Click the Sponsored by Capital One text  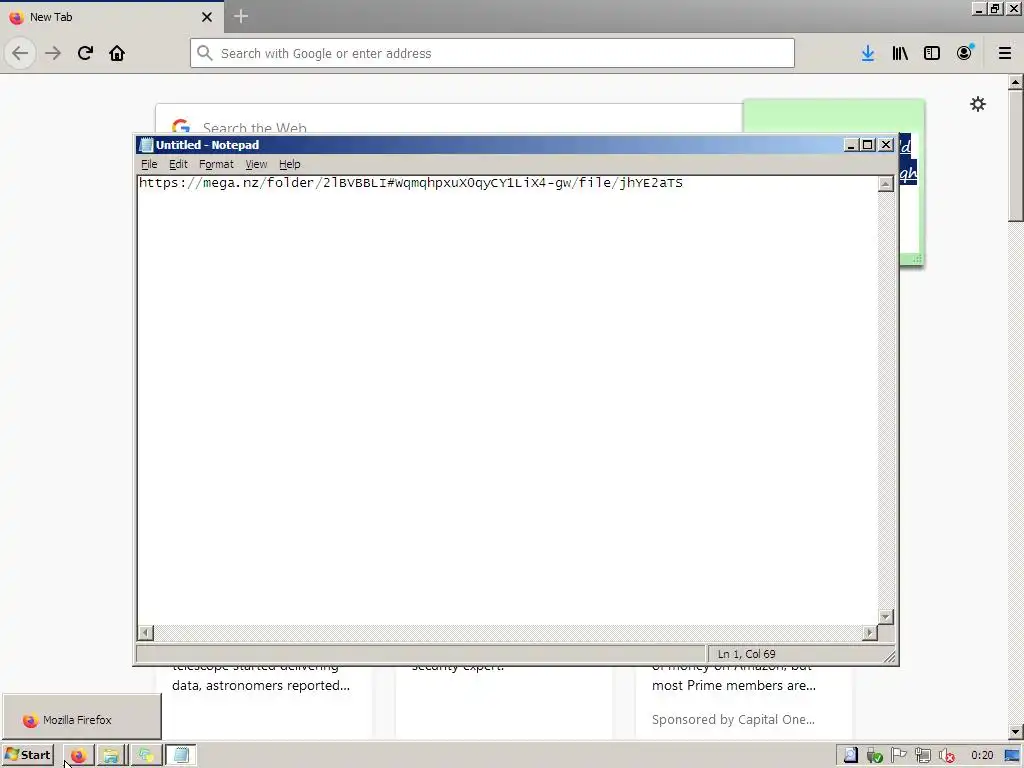point(733,720)
